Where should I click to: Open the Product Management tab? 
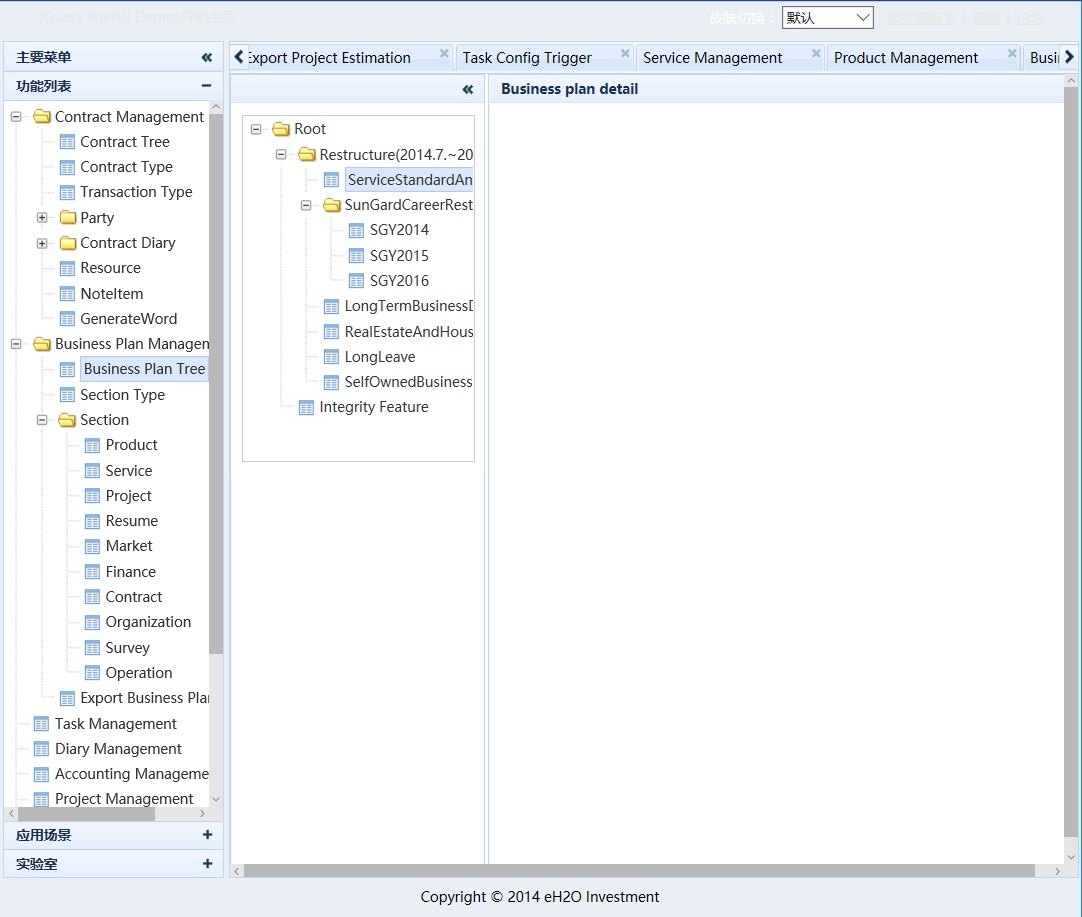click(905, 58)
